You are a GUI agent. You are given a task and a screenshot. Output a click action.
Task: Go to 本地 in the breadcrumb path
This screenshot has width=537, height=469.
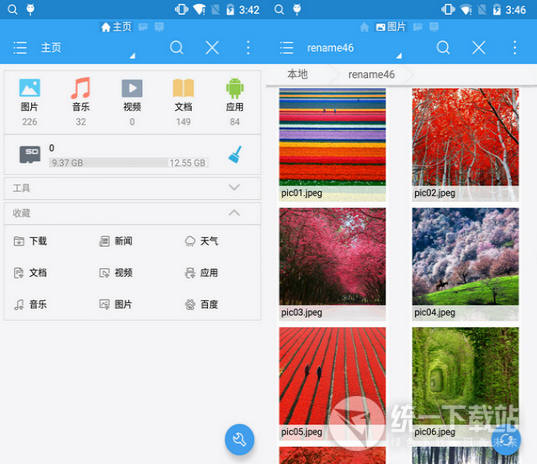298,74
